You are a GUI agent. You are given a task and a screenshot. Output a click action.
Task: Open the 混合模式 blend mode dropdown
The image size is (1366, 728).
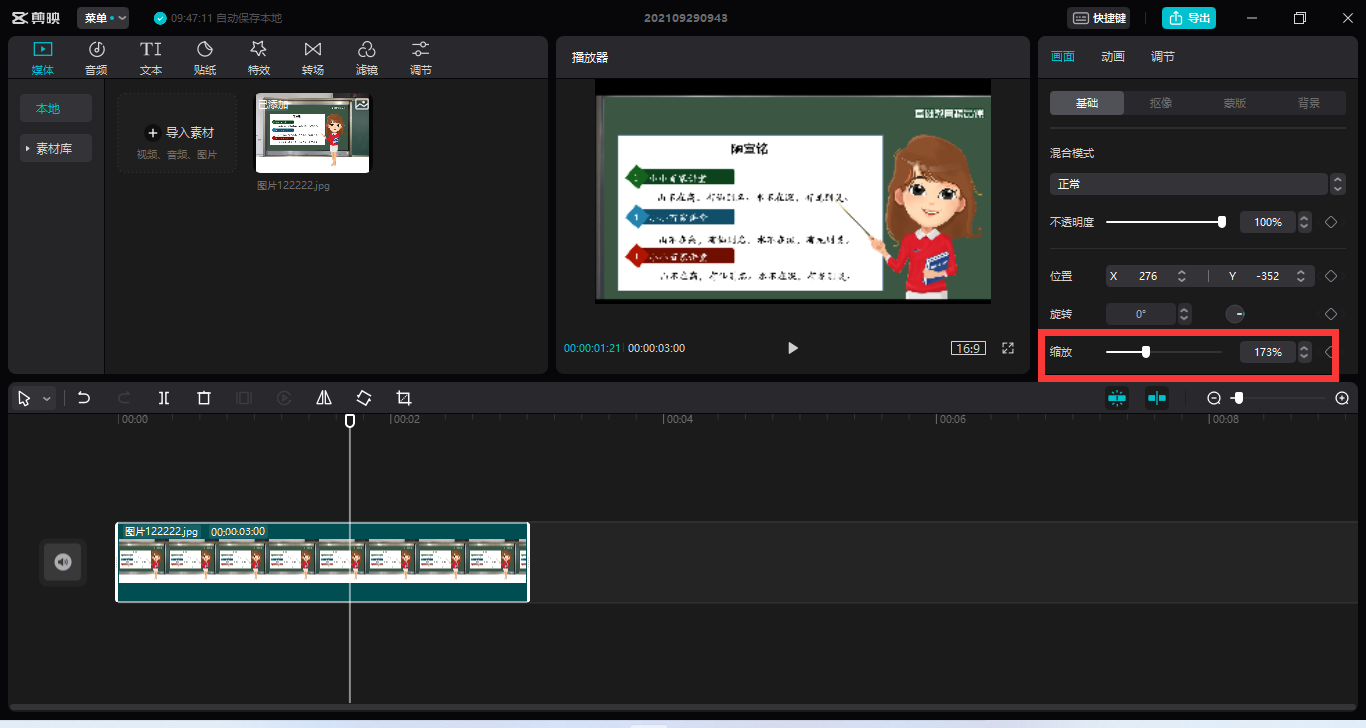pos(1188,184)
